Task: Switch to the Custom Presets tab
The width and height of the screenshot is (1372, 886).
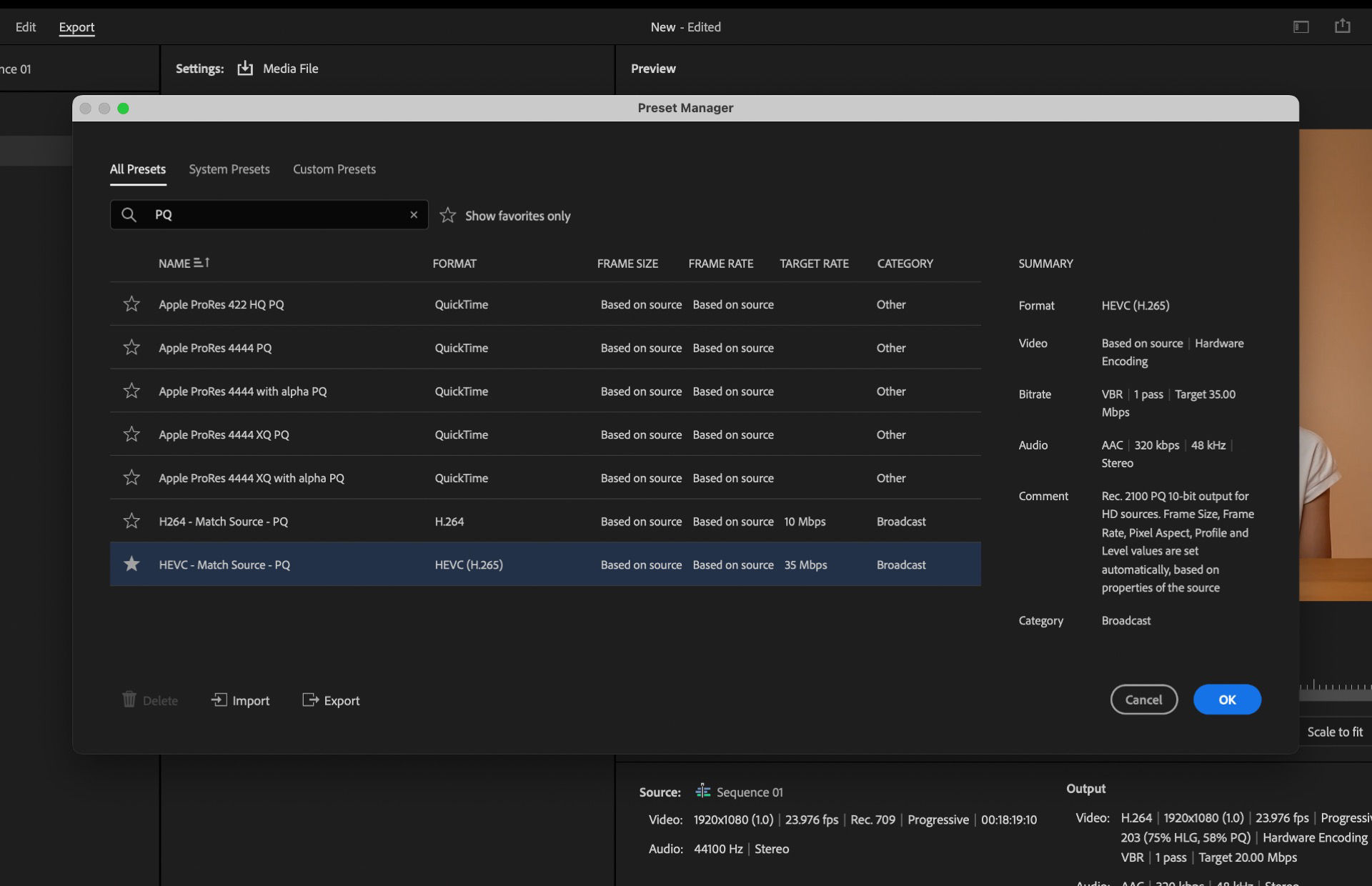Action: 334,169
